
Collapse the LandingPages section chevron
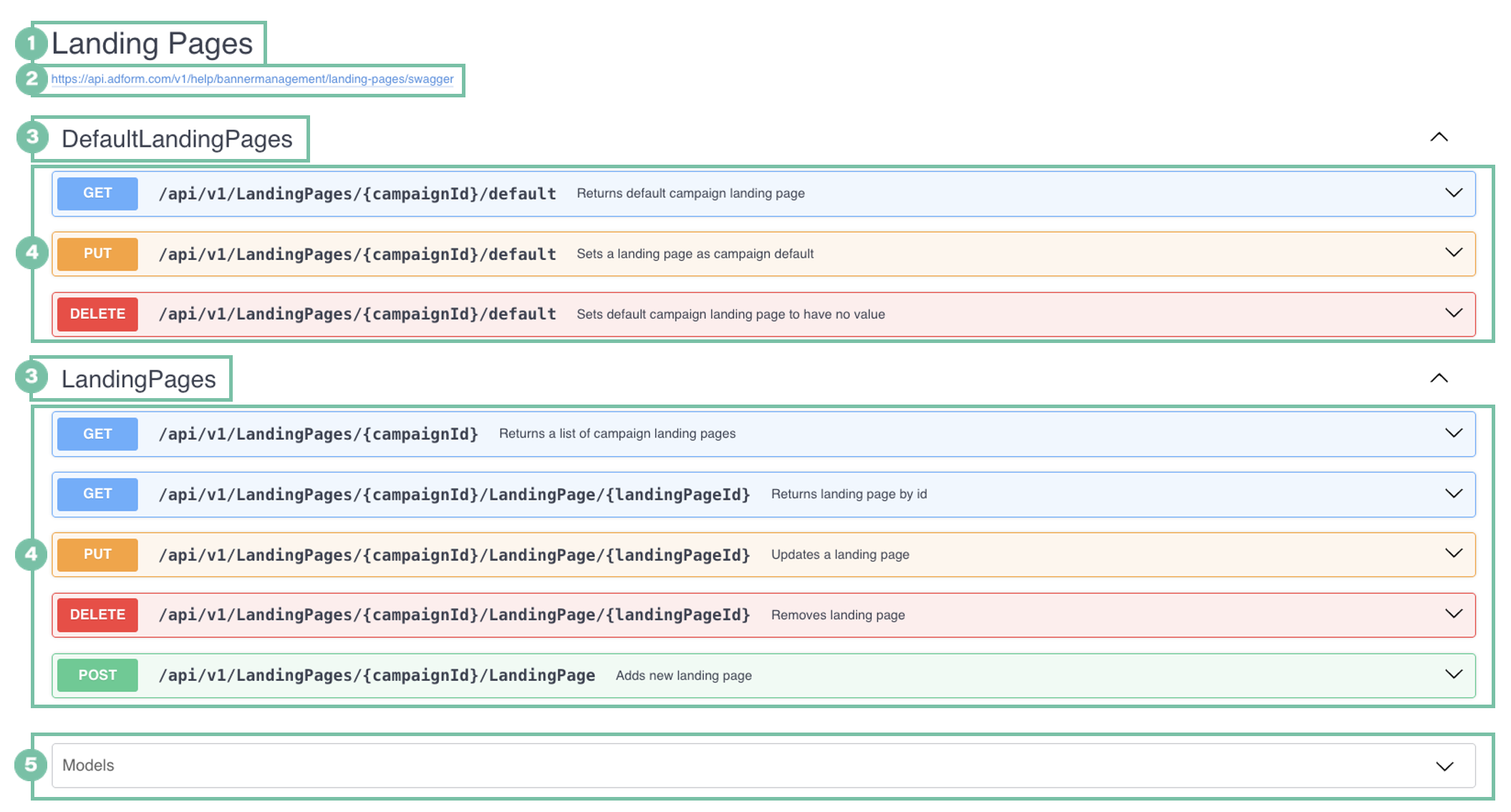click(1439, 378)
